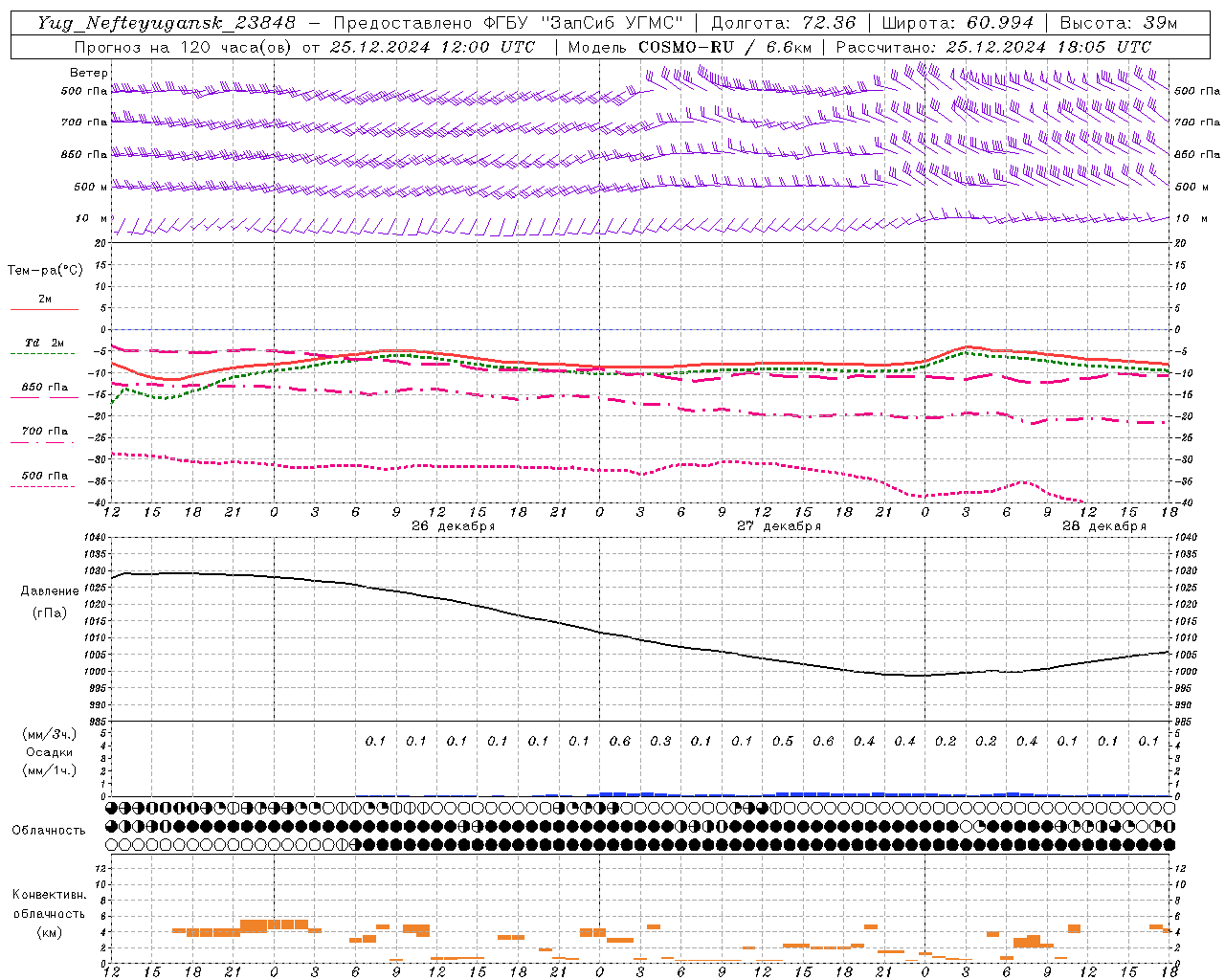Screen dimensions: 1225x980
Task: Click the (мм/3ч.) precipitation unit label
Action: point(49,734)
